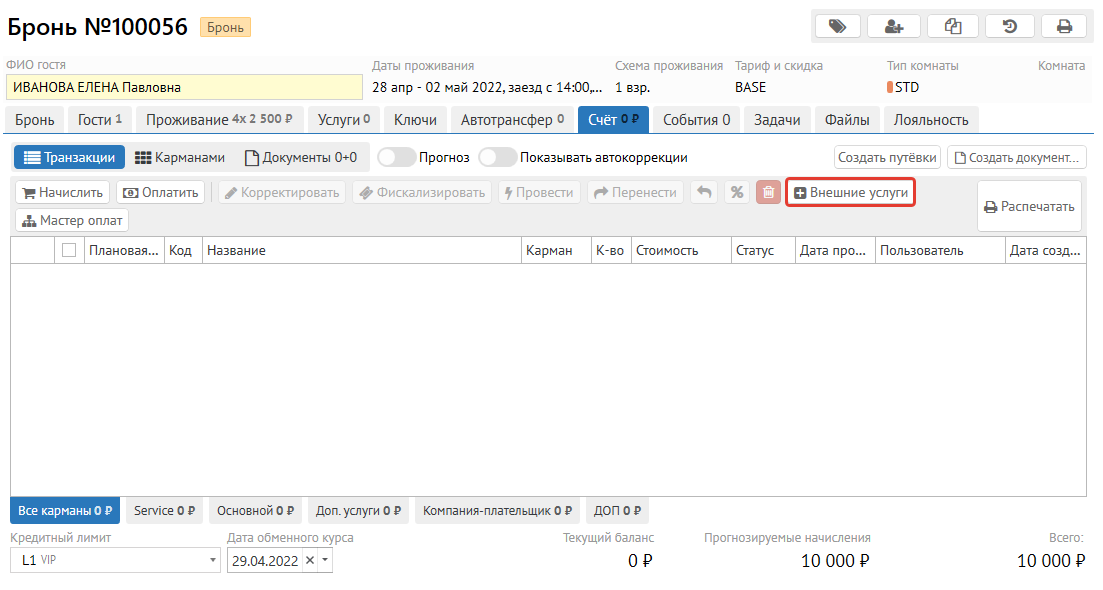Switch to the Проживание tab
Screen dimensions: 1103x590
tap(218, 120)
